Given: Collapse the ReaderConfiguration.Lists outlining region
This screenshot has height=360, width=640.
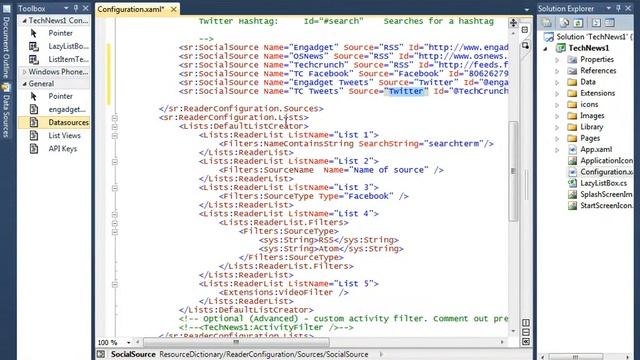Looking at the screenshot, I should click(x=115, y=118).
